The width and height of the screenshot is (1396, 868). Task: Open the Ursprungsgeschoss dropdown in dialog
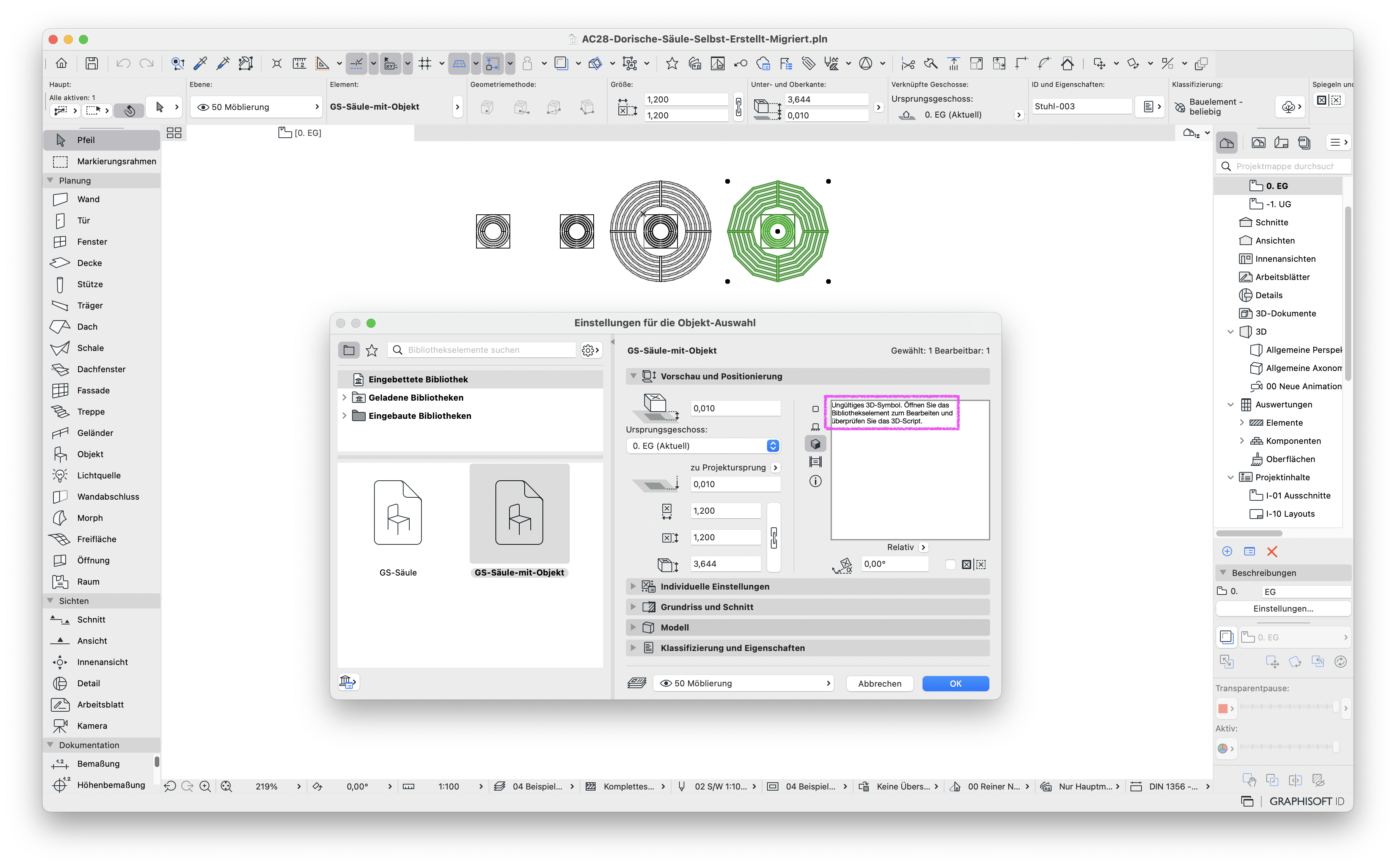(703, 446)
